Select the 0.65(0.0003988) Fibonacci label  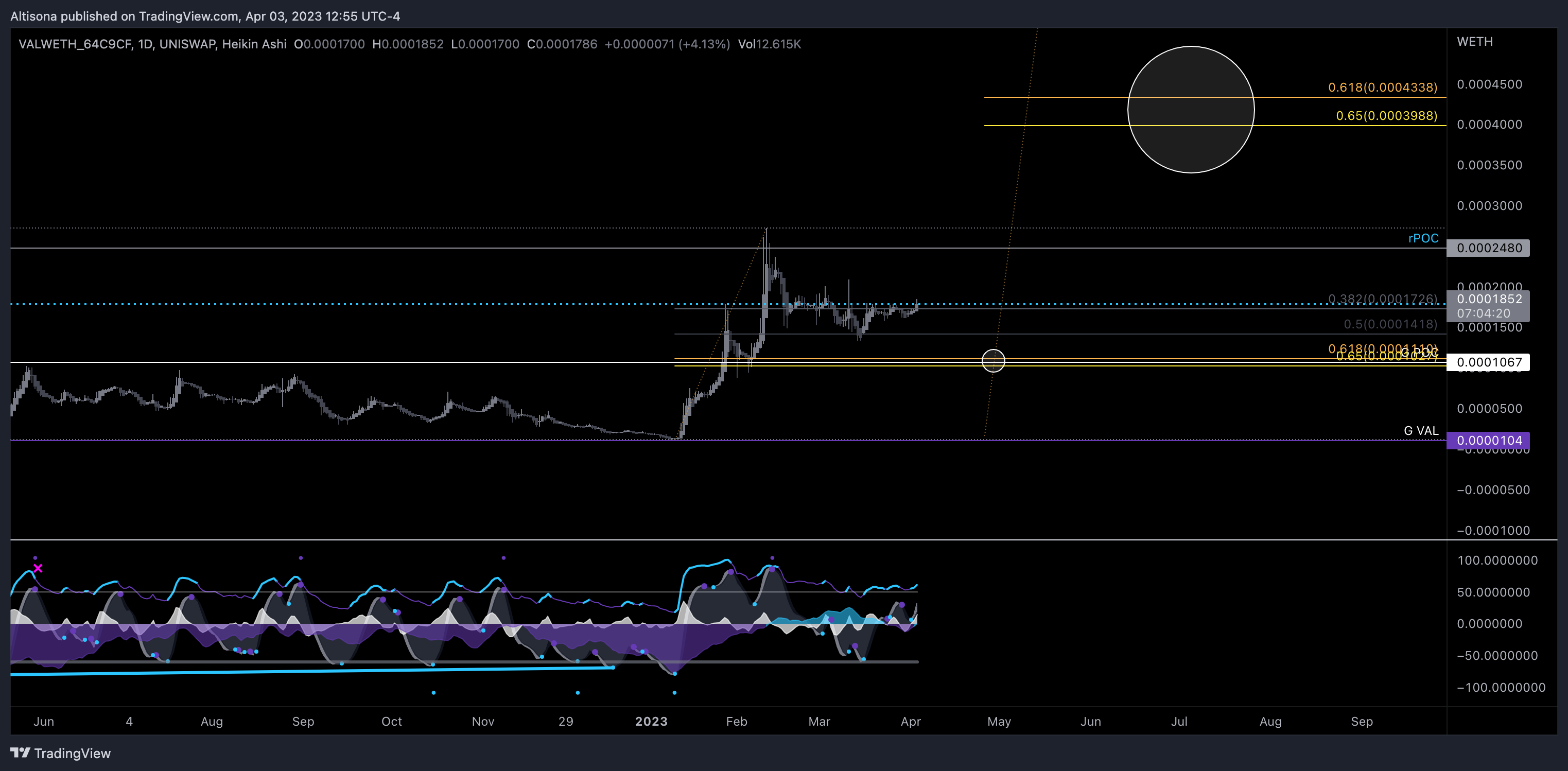point(1386,116)
